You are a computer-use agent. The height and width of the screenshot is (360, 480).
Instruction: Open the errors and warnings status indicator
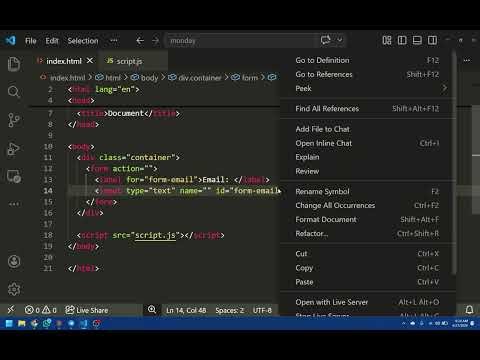tap(41, 310)
